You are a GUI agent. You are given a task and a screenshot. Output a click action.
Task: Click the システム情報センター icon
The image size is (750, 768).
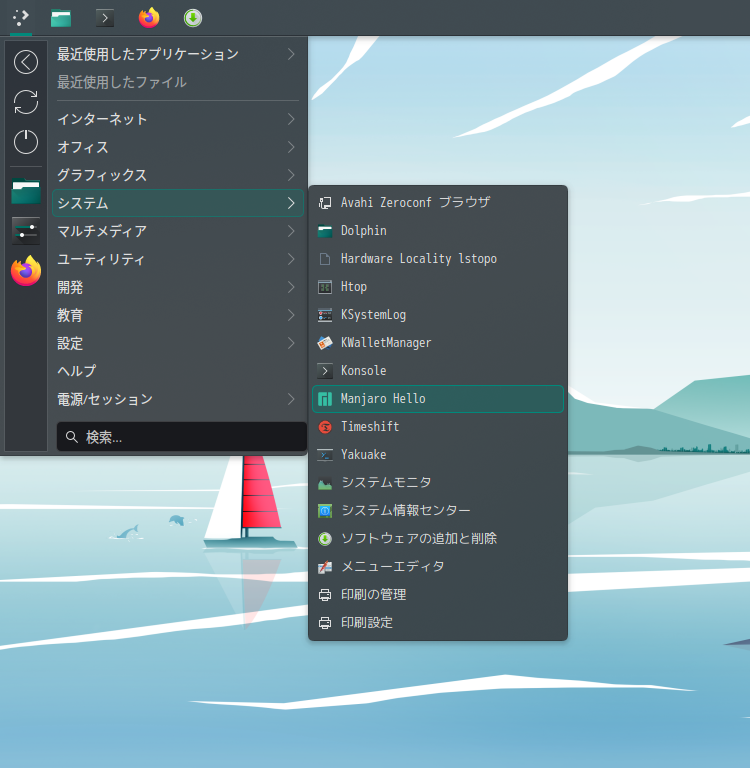click(325, 511)
